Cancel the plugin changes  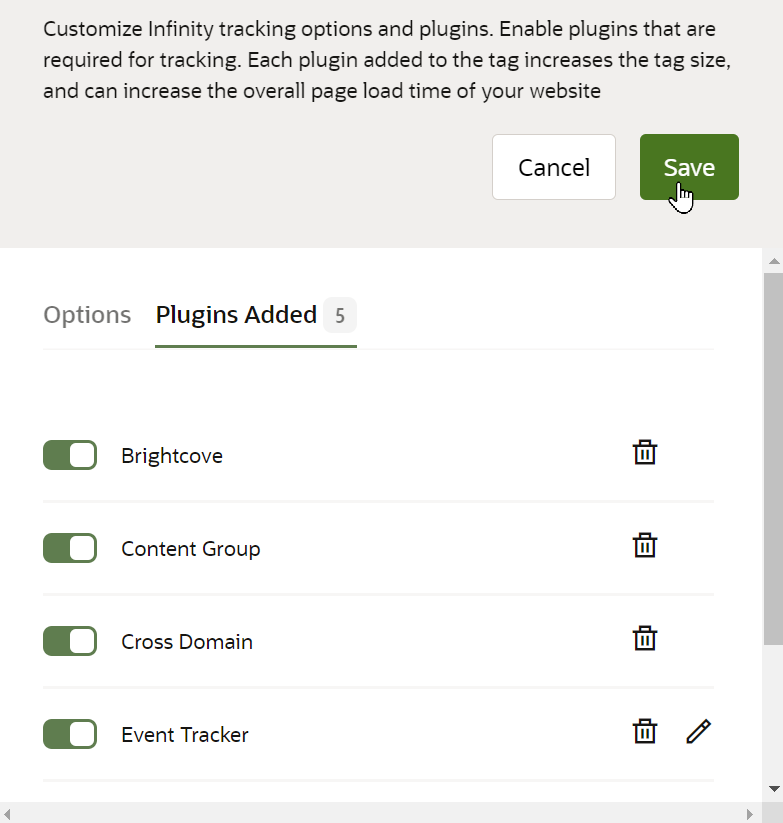click(x=554, y=167)
